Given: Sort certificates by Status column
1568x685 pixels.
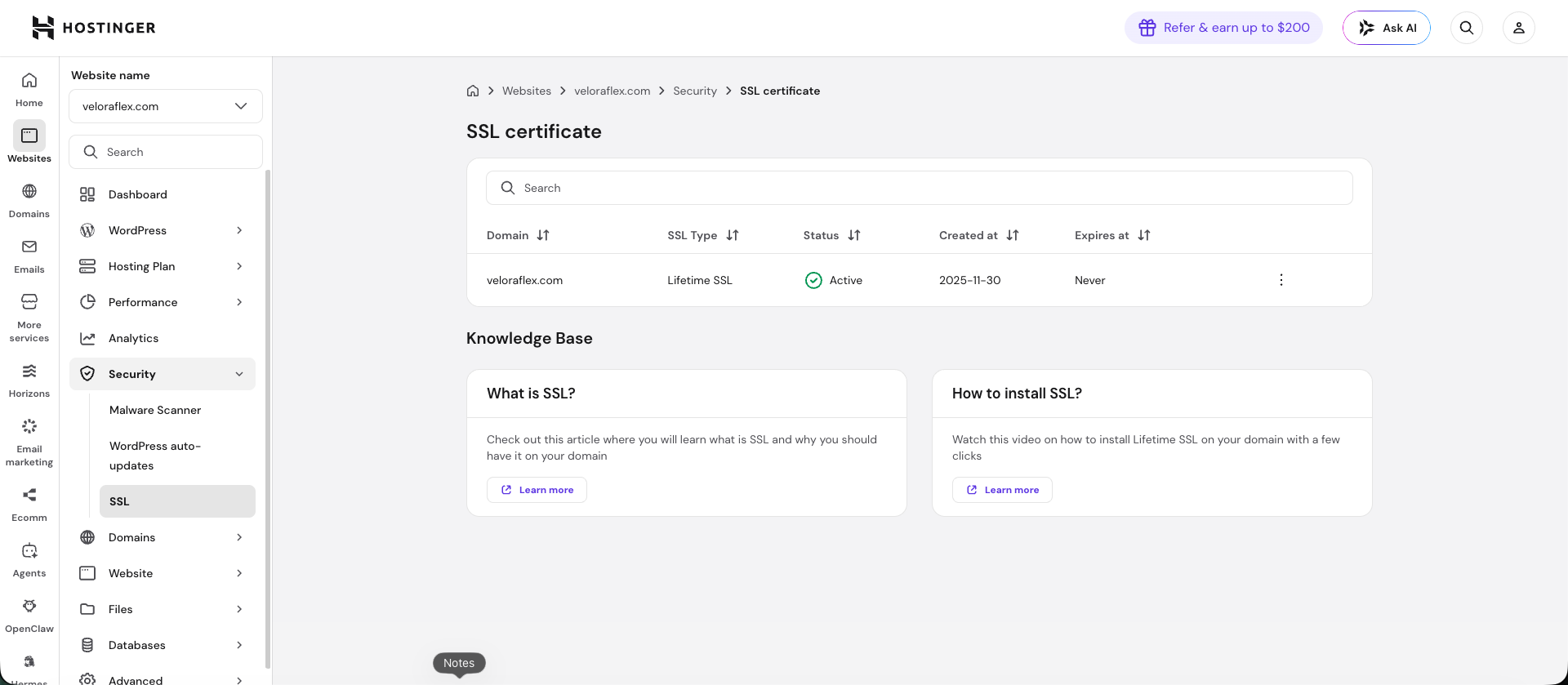Looking at the screenshot, I should tap(831, 235).
